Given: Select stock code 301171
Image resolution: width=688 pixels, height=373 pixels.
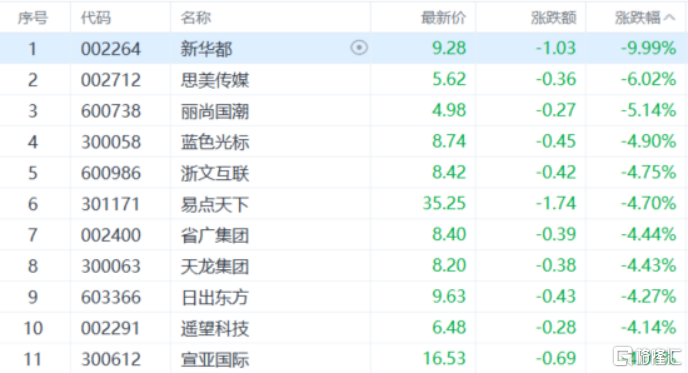Looking at the screenshot, I should click(x=111, y=204).
